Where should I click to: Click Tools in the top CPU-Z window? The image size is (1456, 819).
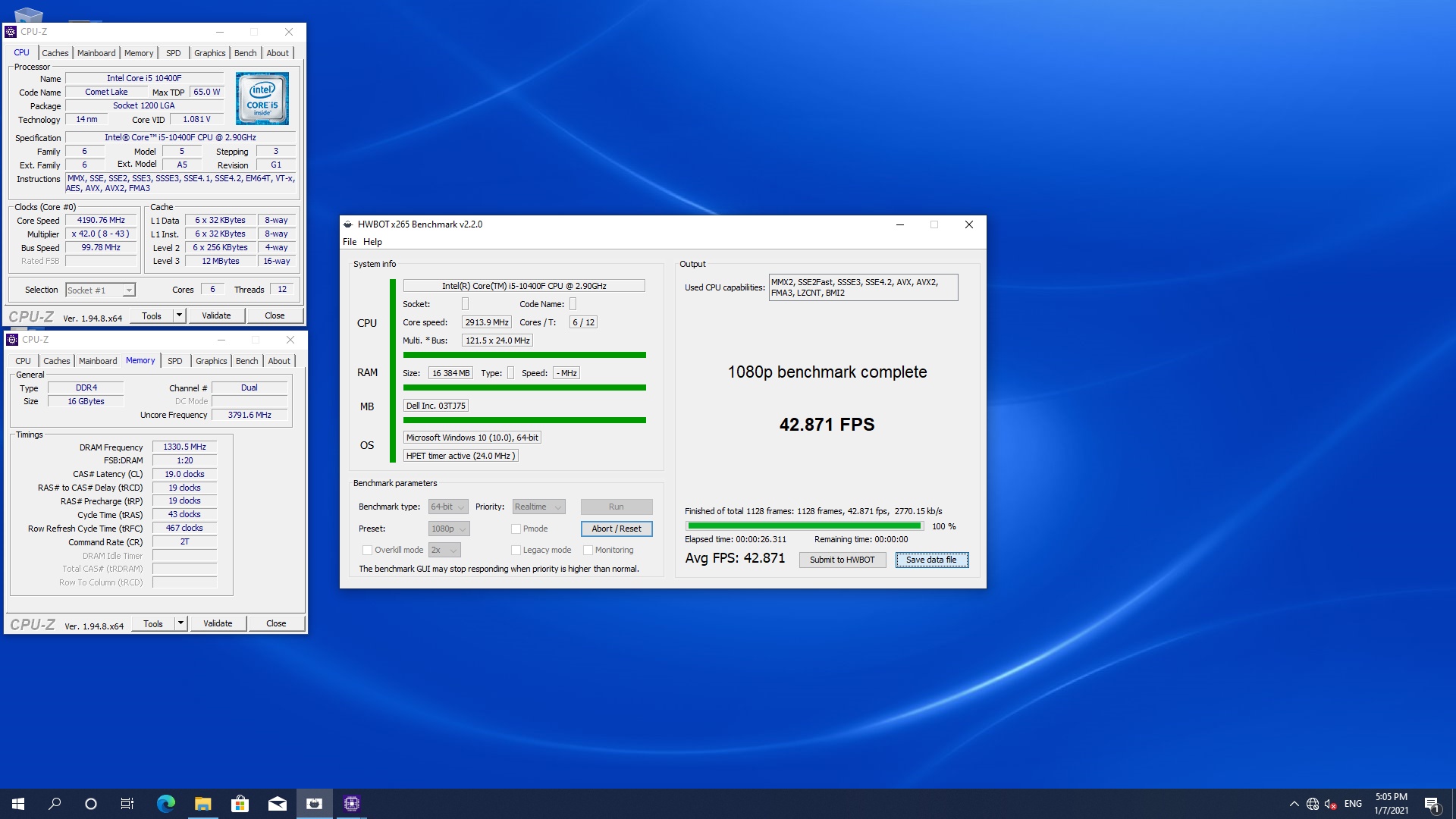point(152,315)
